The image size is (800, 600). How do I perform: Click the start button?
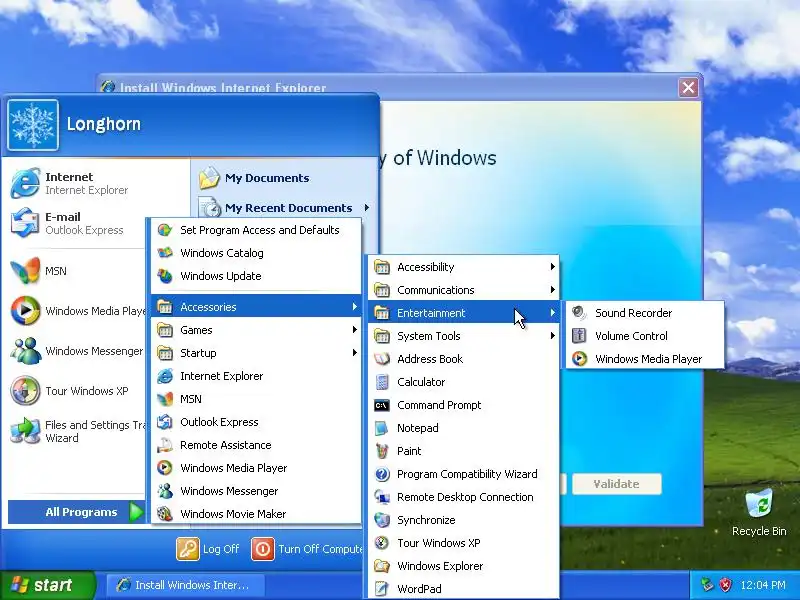pyautogui.click(x=46, y=585)
